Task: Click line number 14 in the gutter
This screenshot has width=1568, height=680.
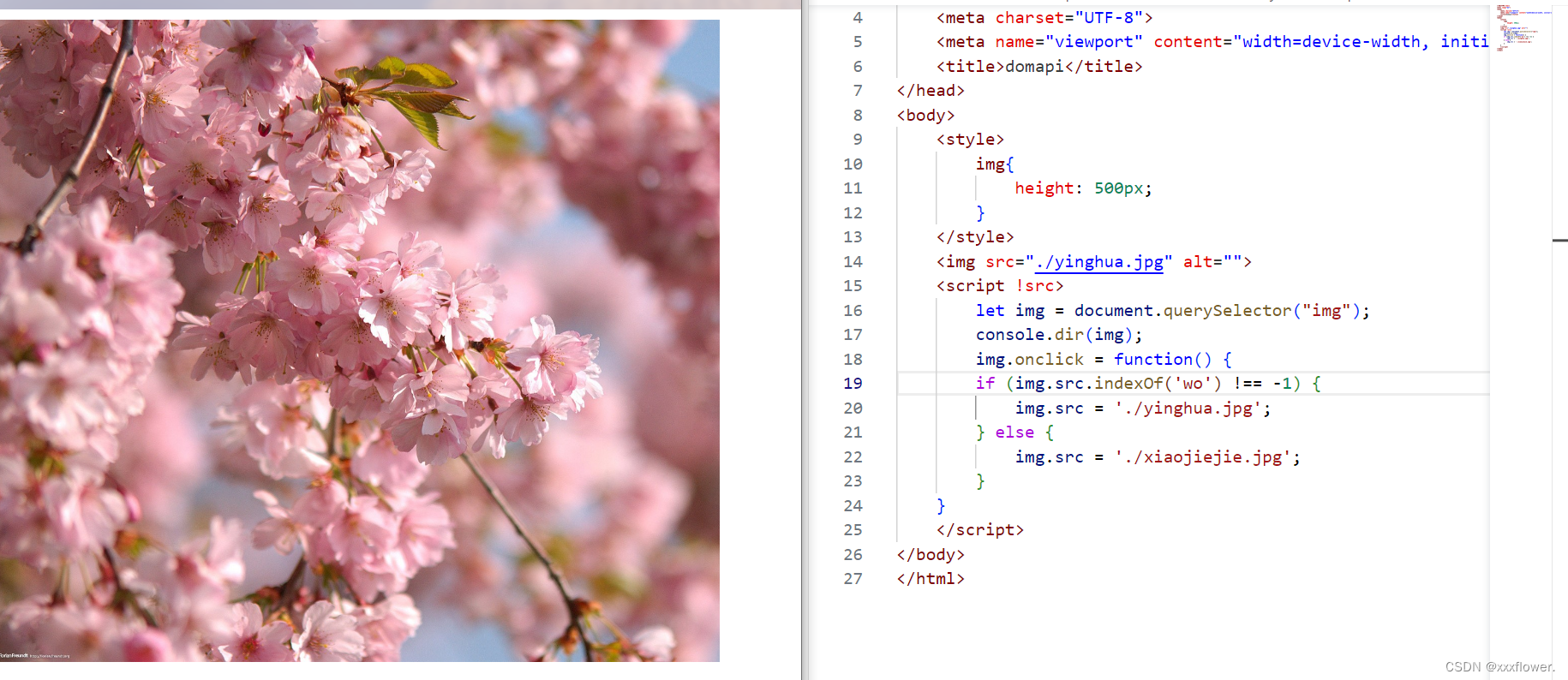Action: click(853, 262)
